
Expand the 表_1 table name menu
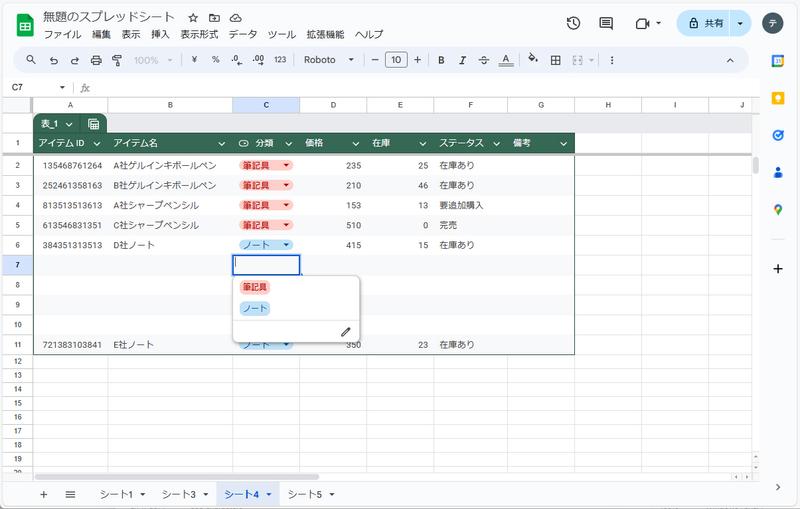coord(69,124)
